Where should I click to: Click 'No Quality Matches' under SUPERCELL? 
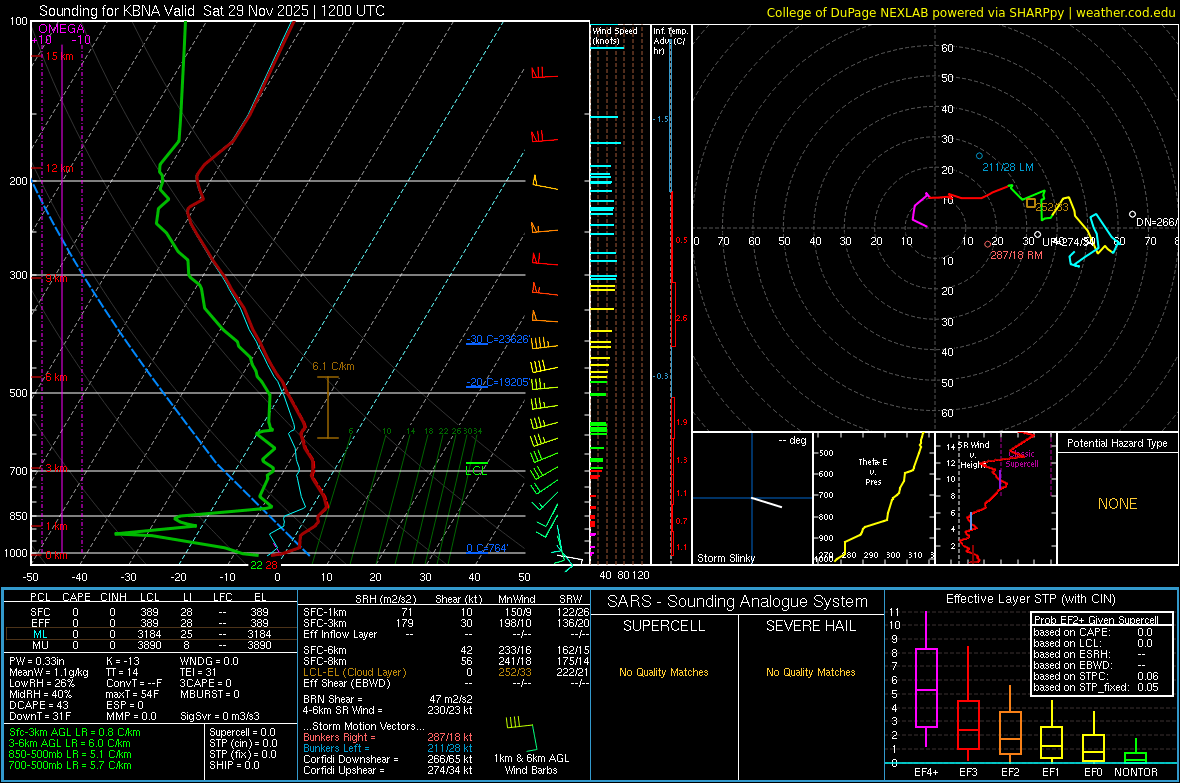click(664, 672)
